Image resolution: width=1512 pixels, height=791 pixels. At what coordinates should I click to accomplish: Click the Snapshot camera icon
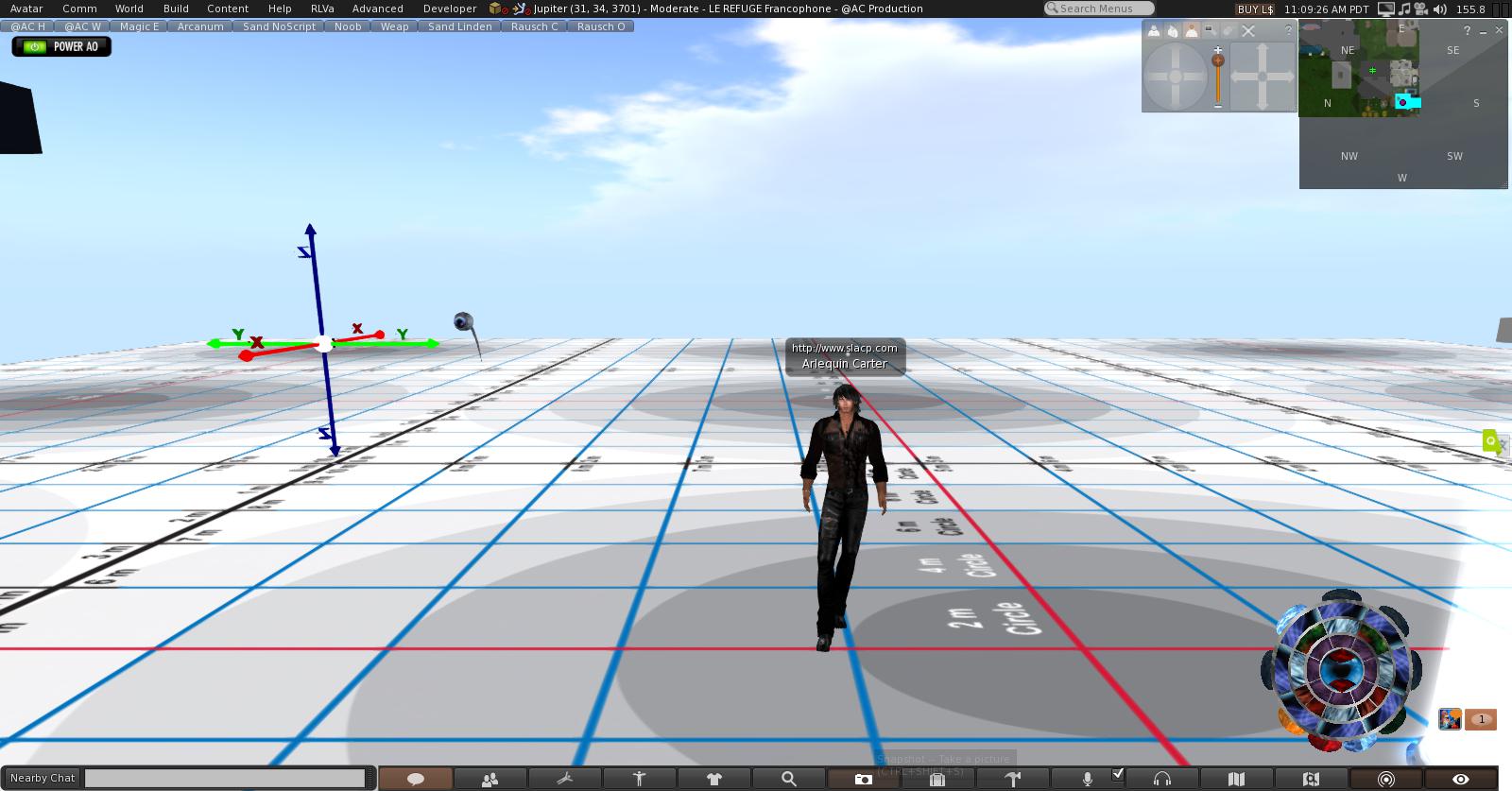point(863,779)
